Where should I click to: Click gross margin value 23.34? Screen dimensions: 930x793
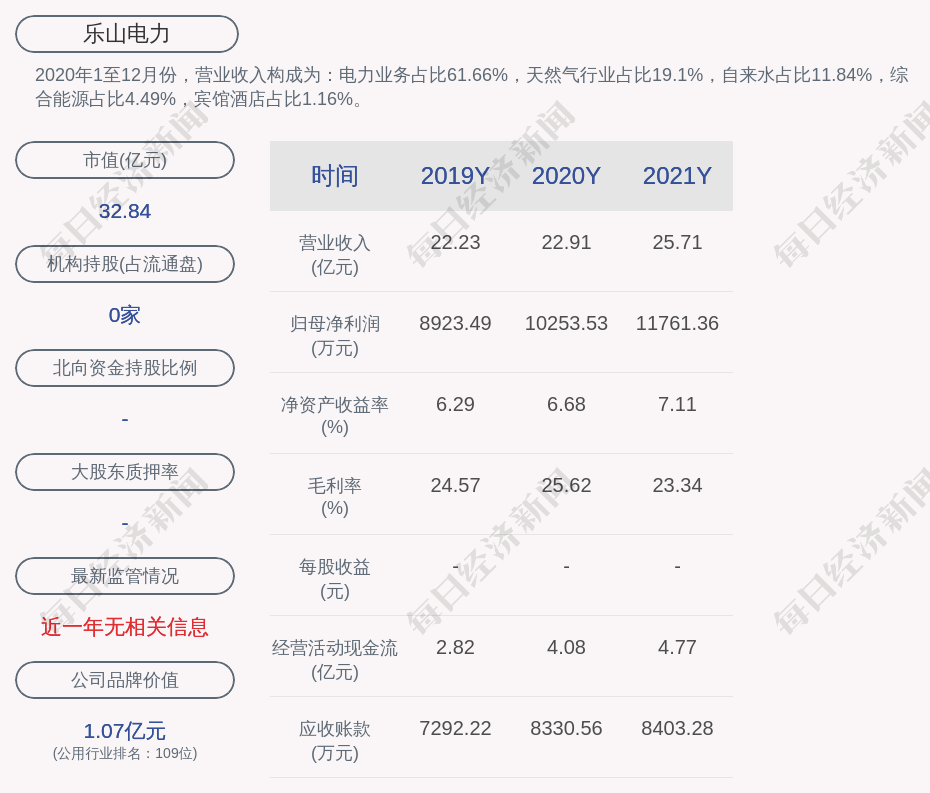tap(677, 485)
